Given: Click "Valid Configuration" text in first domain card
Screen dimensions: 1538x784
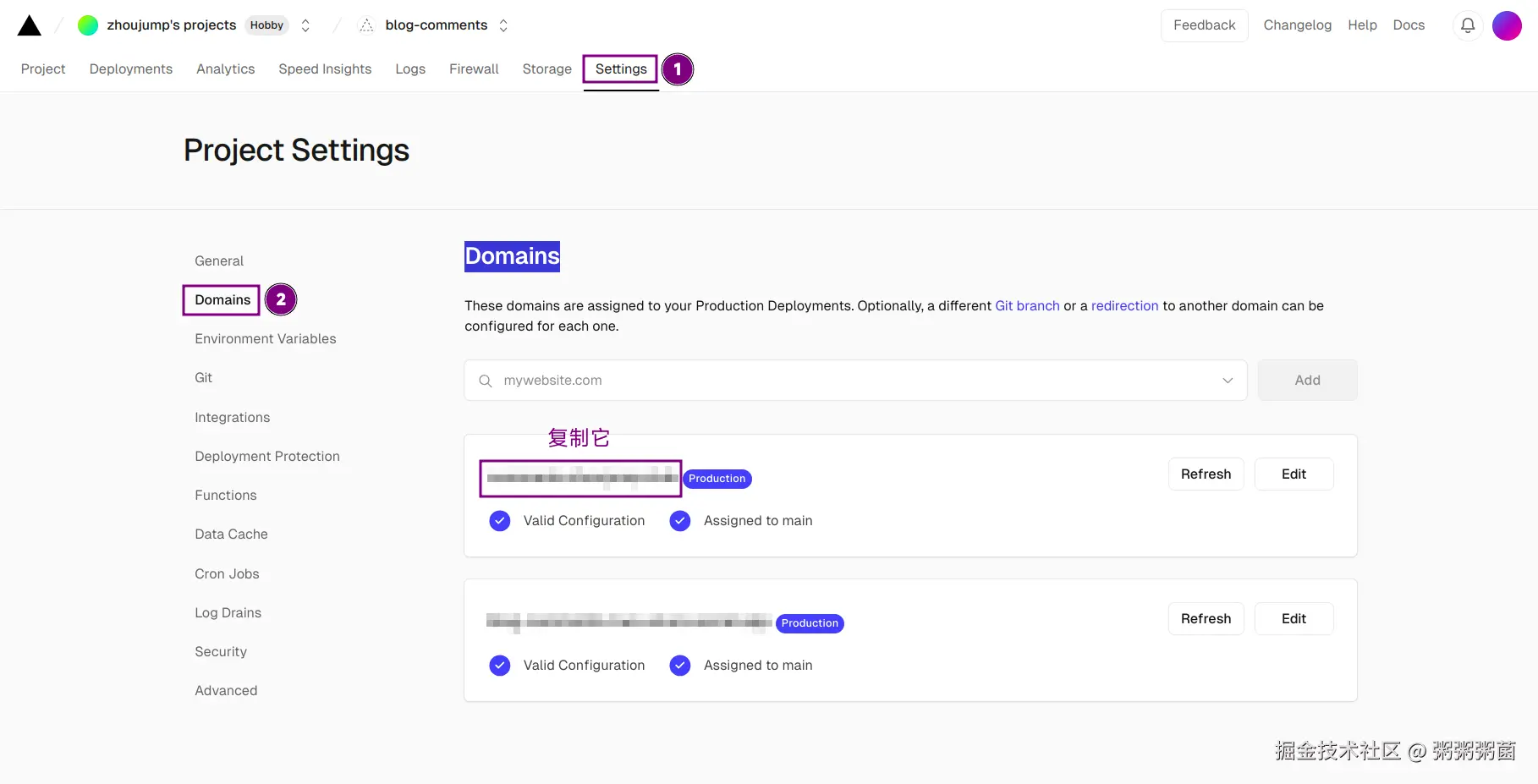Looking at the screenshot, I should point(584,521).
